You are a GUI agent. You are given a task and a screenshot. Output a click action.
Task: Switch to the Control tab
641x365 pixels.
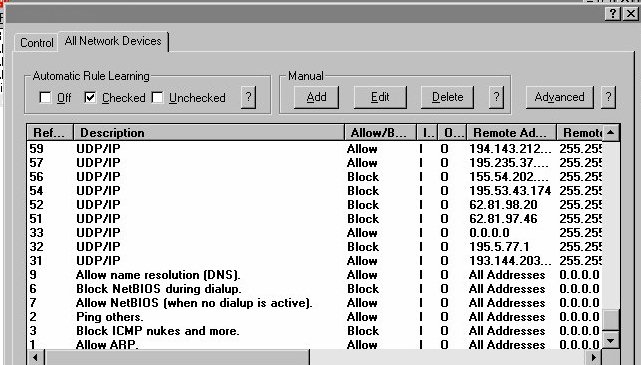click(36, 43)
